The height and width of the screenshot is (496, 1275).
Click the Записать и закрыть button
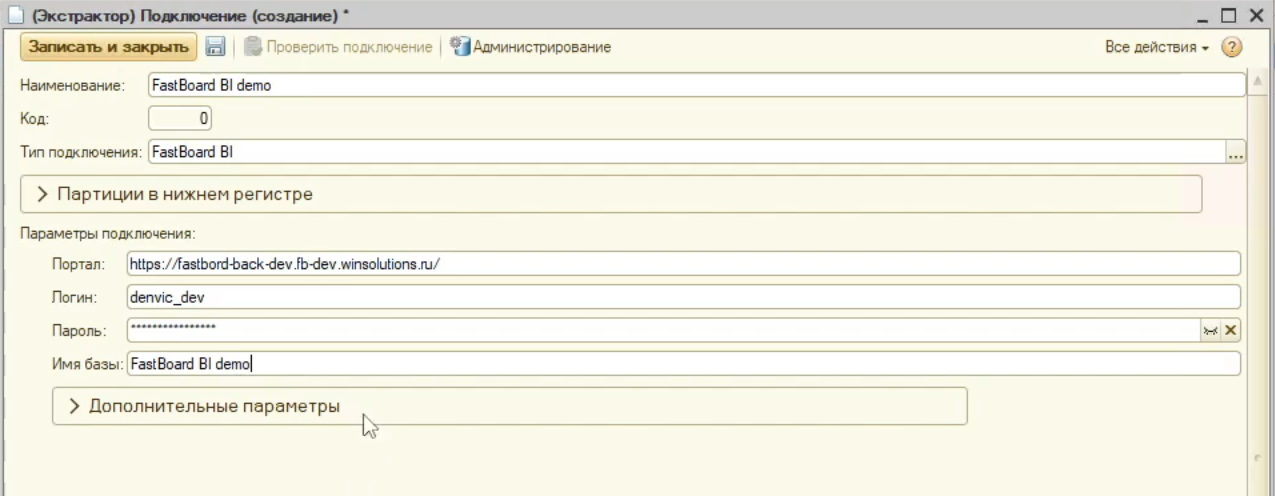point(108,47)
